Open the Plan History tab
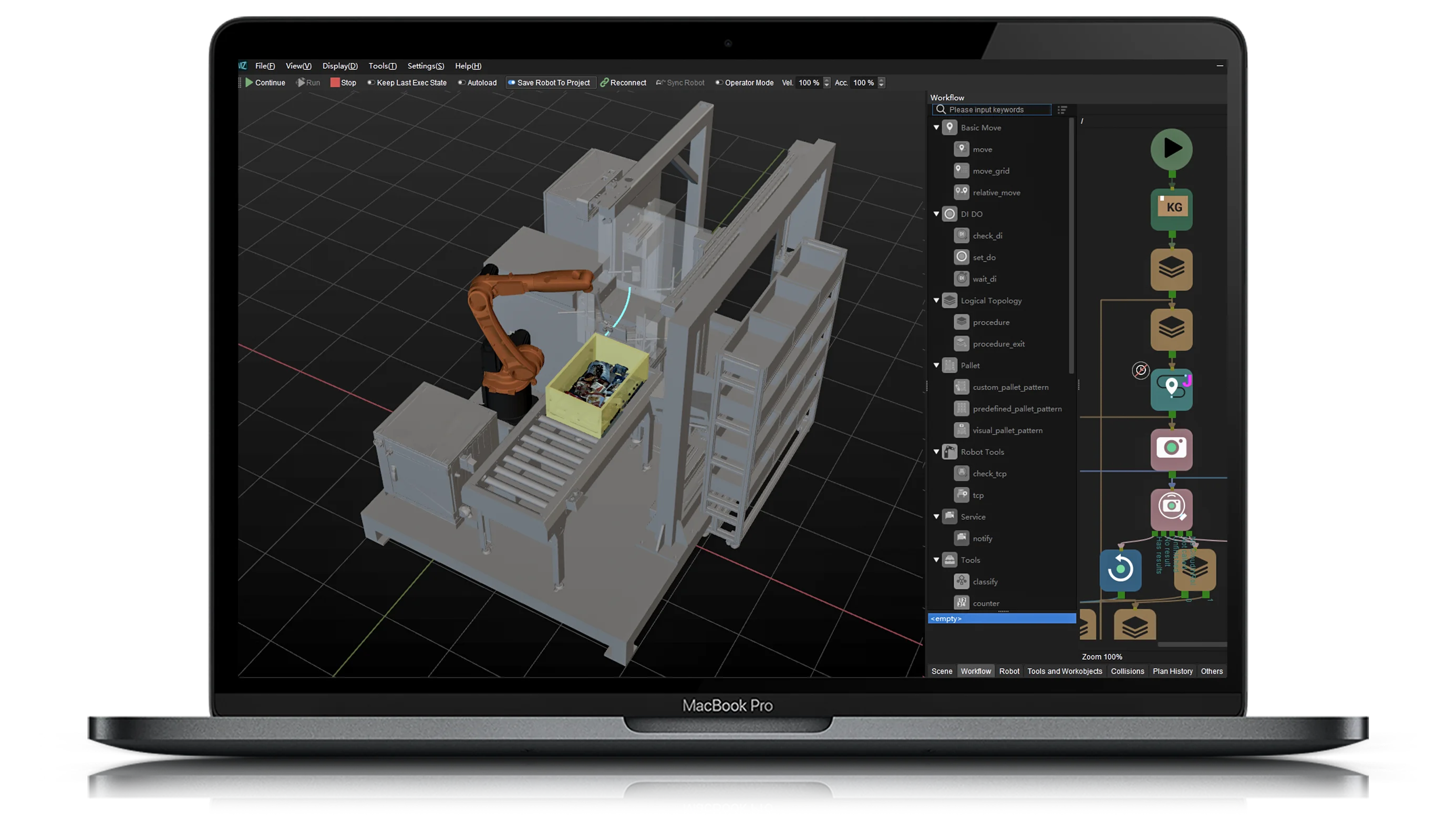The width and height of the screenshot is (1456, 819). click(1172, 671)
